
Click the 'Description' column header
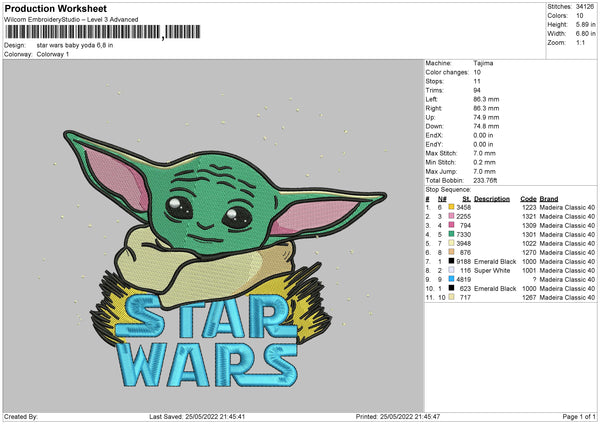492,199
